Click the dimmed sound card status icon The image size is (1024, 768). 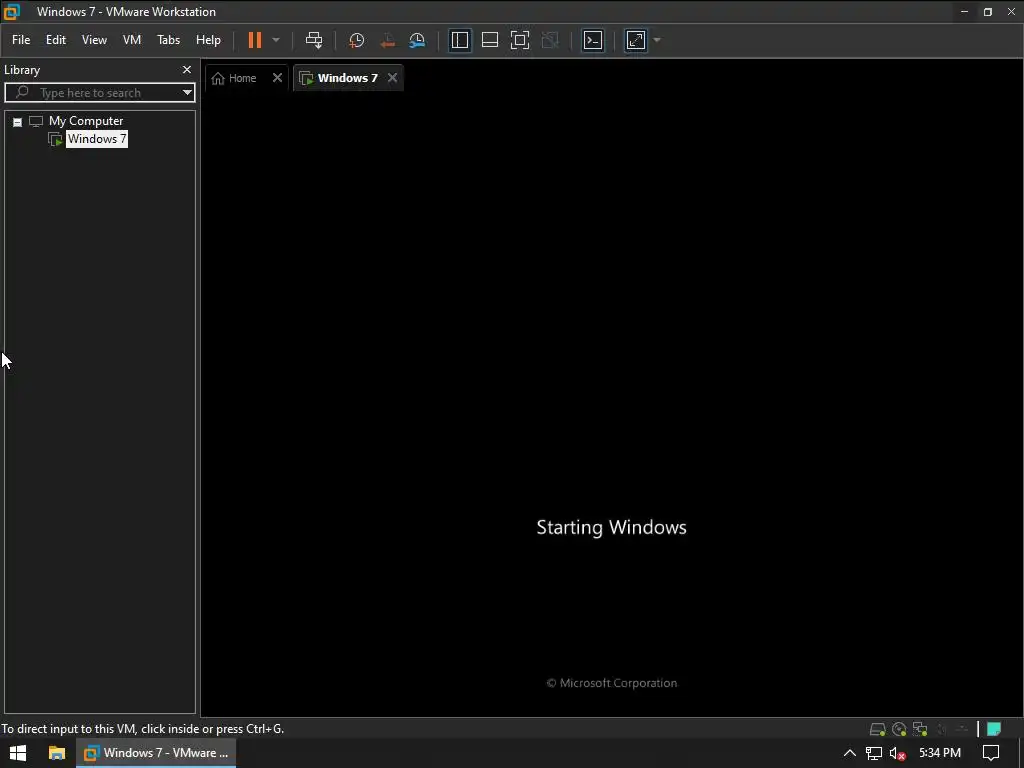[941, 729]
